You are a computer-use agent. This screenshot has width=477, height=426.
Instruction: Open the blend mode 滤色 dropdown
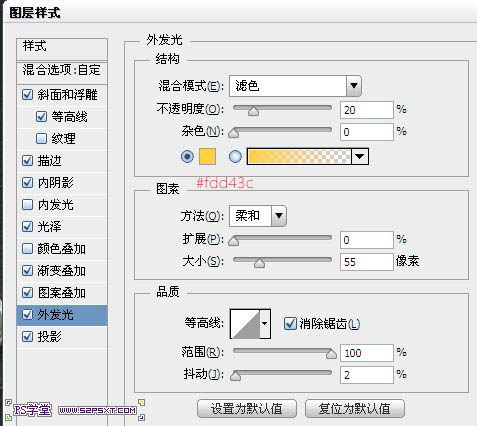pyautogui.click(x=295, y=86)
